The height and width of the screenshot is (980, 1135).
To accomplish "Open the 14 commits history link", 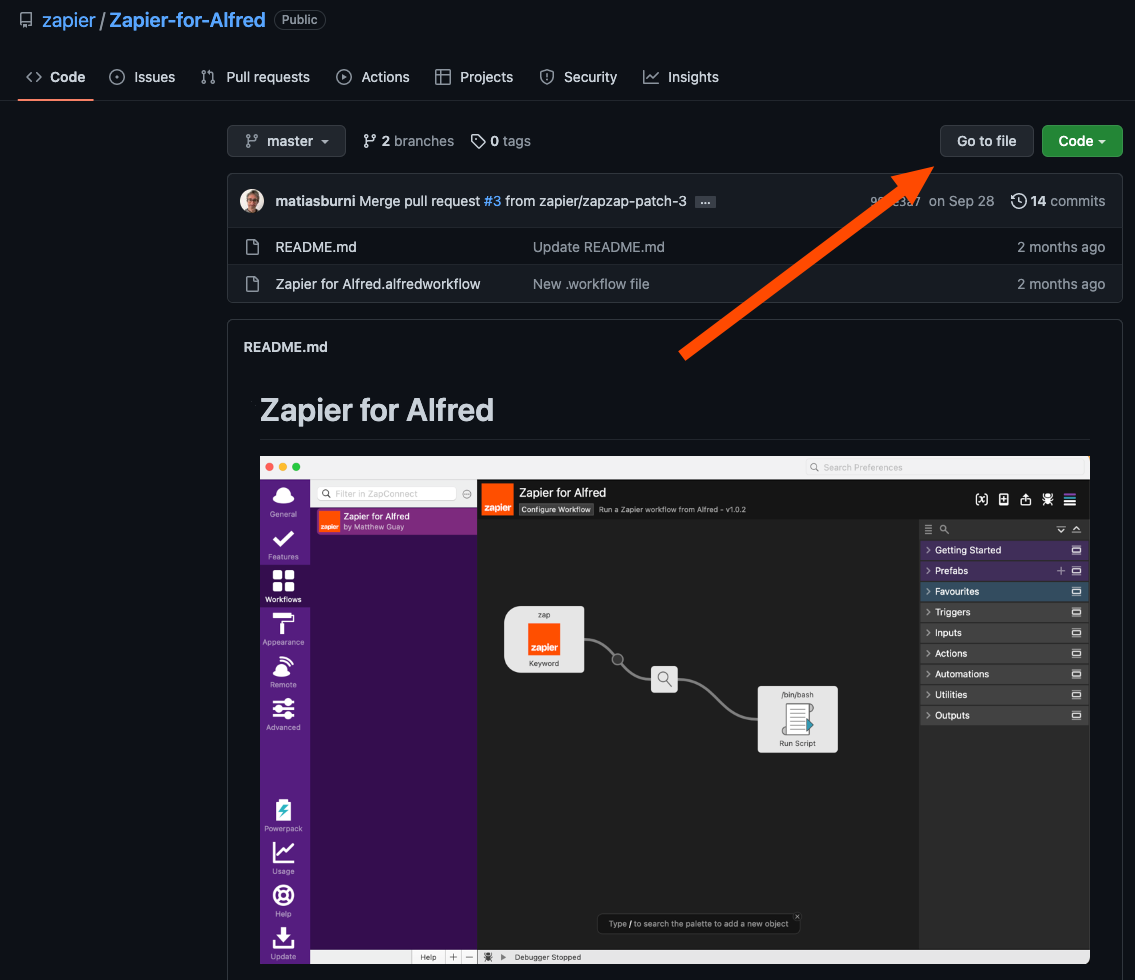I will pyautogui.click(x=1058, y=201).
